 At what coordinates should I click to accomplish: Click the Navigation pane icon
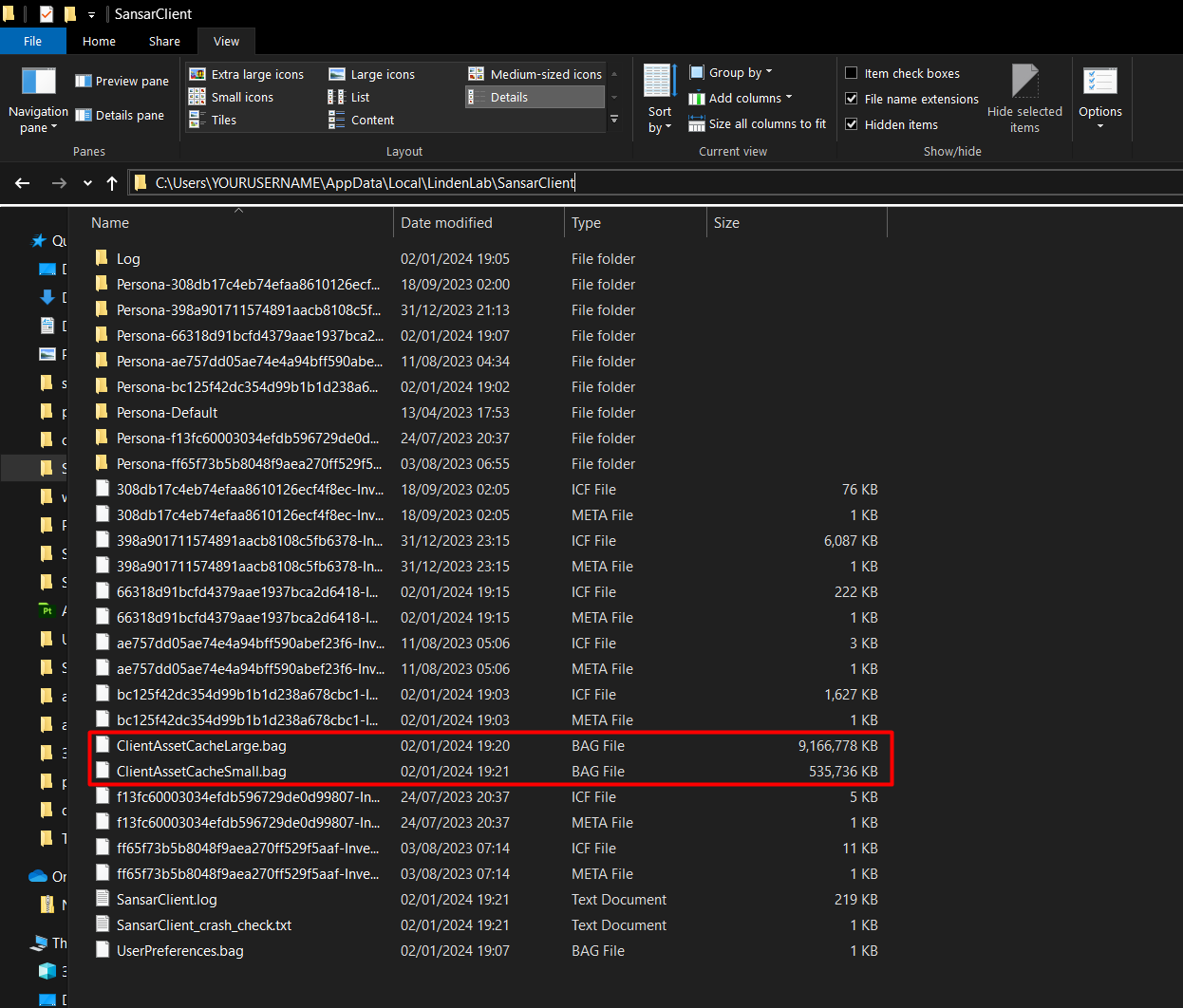pyautogui.click(x=38, y=83)
